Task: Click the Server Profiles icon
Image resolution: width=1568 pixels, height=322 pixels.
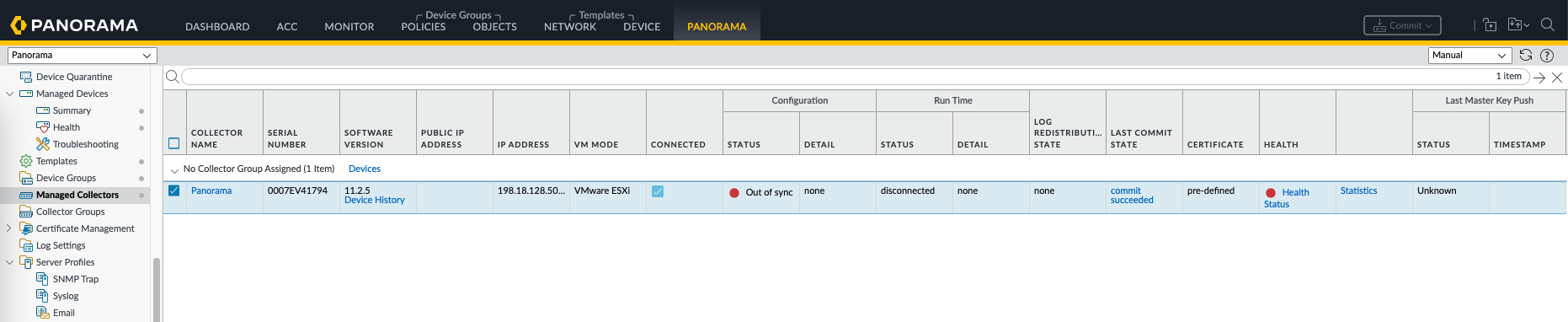Action: click(x=26, y=262)
